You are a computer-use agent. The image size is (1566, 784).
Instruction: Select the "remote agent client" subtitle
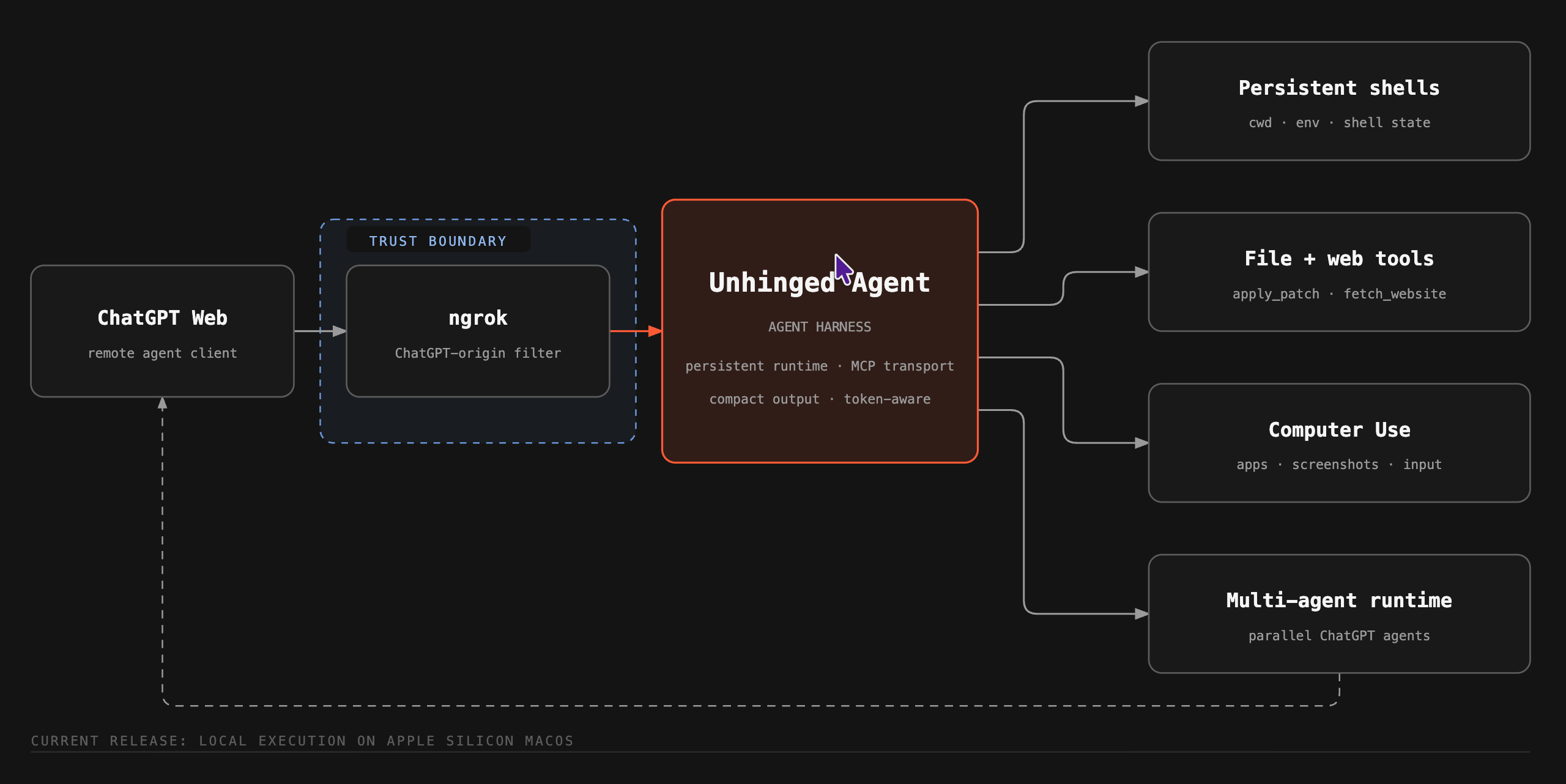(162, 353)
